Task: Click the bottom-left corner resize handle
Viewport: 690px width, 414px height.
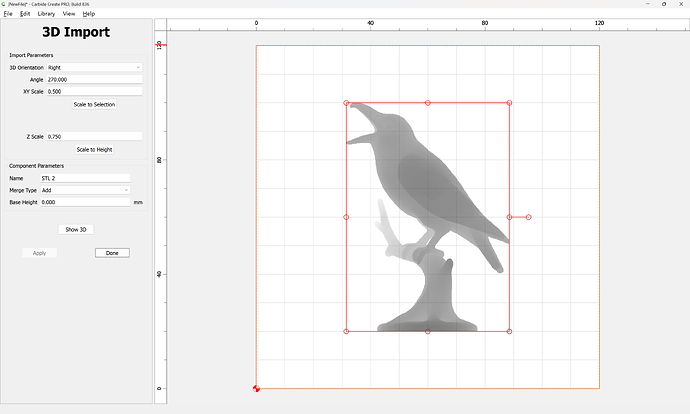Action: (347, 331)
